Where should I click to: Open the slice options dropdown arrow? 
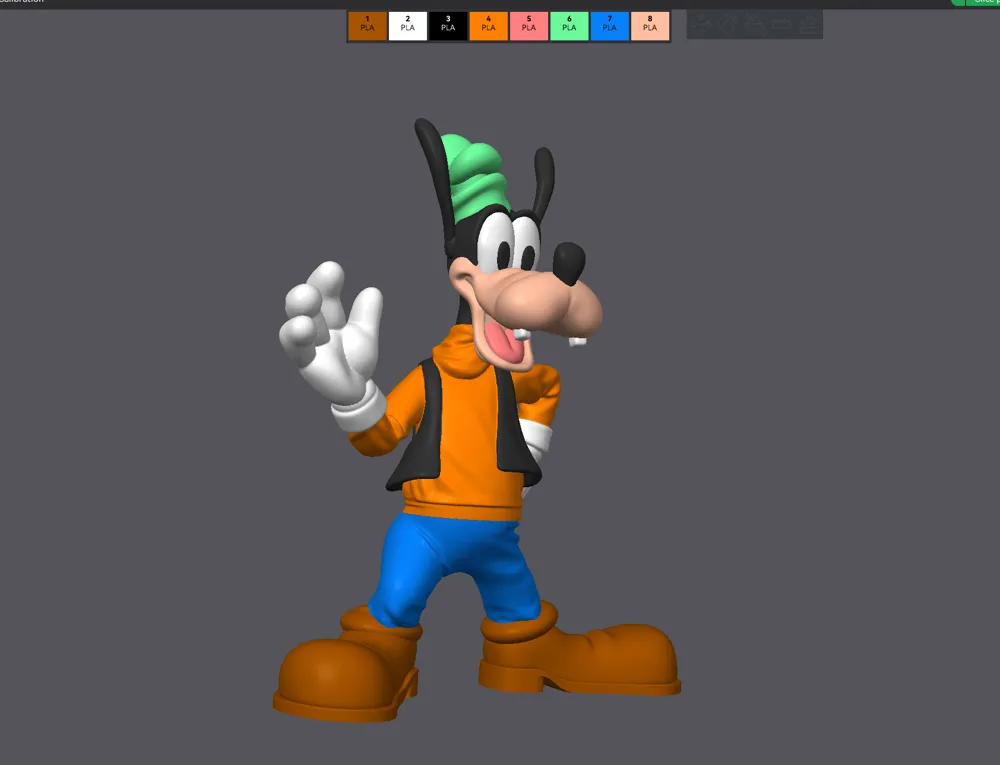(957, 3)
